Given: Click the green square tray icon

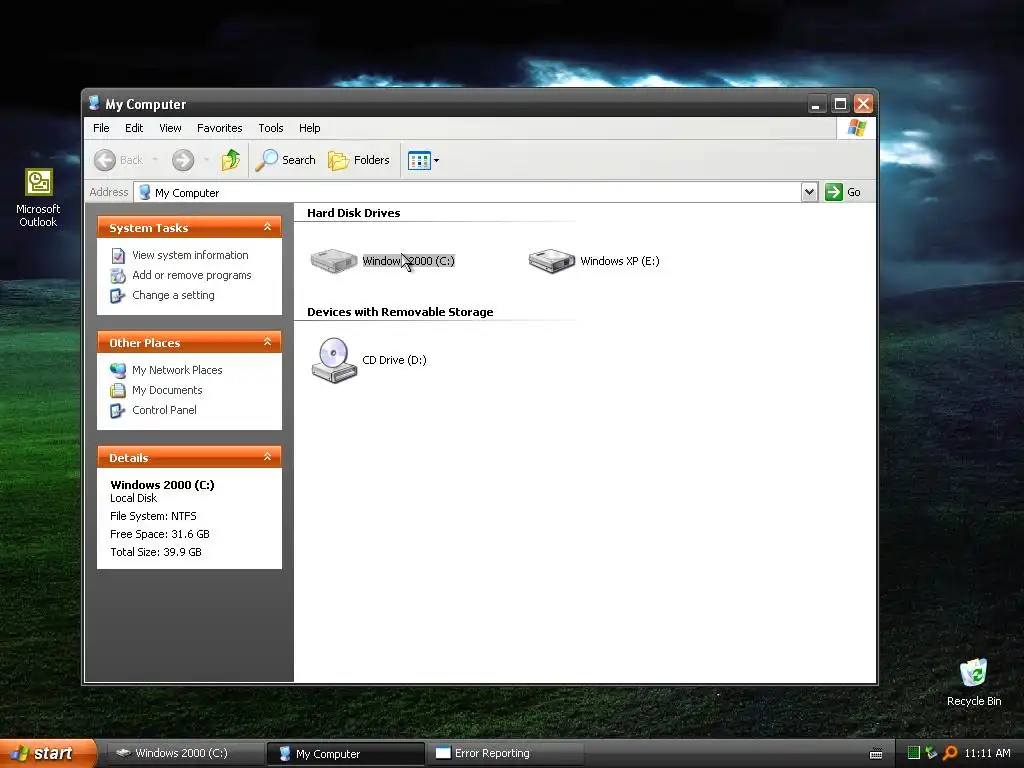Looking at the screenshot, I should point(914,753).
